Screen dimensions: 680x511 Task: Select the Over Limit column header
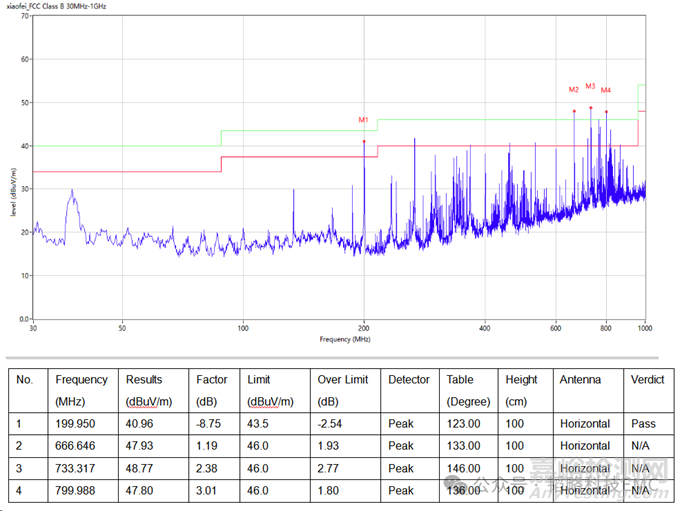[341, 380]
